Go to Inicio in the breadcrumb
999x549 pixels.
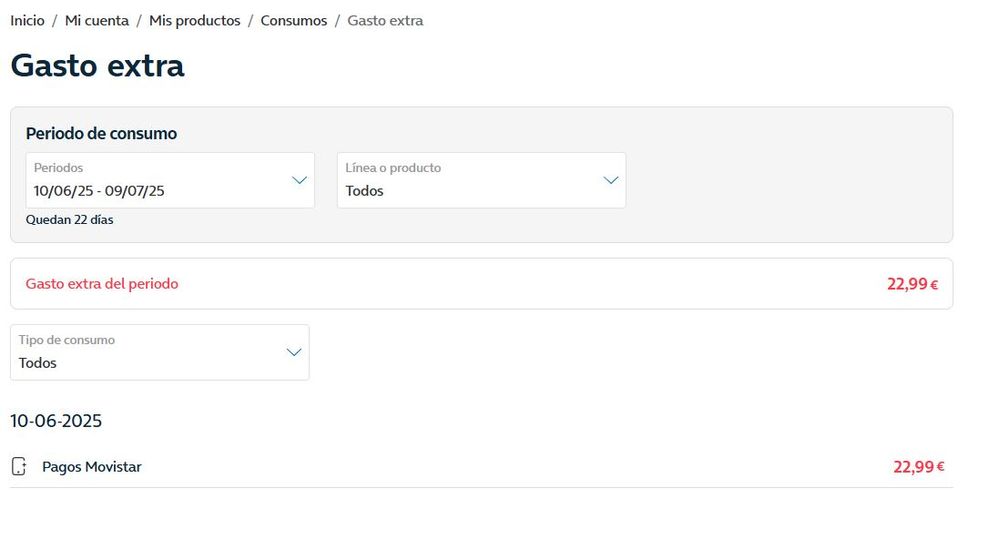point(27,21)
